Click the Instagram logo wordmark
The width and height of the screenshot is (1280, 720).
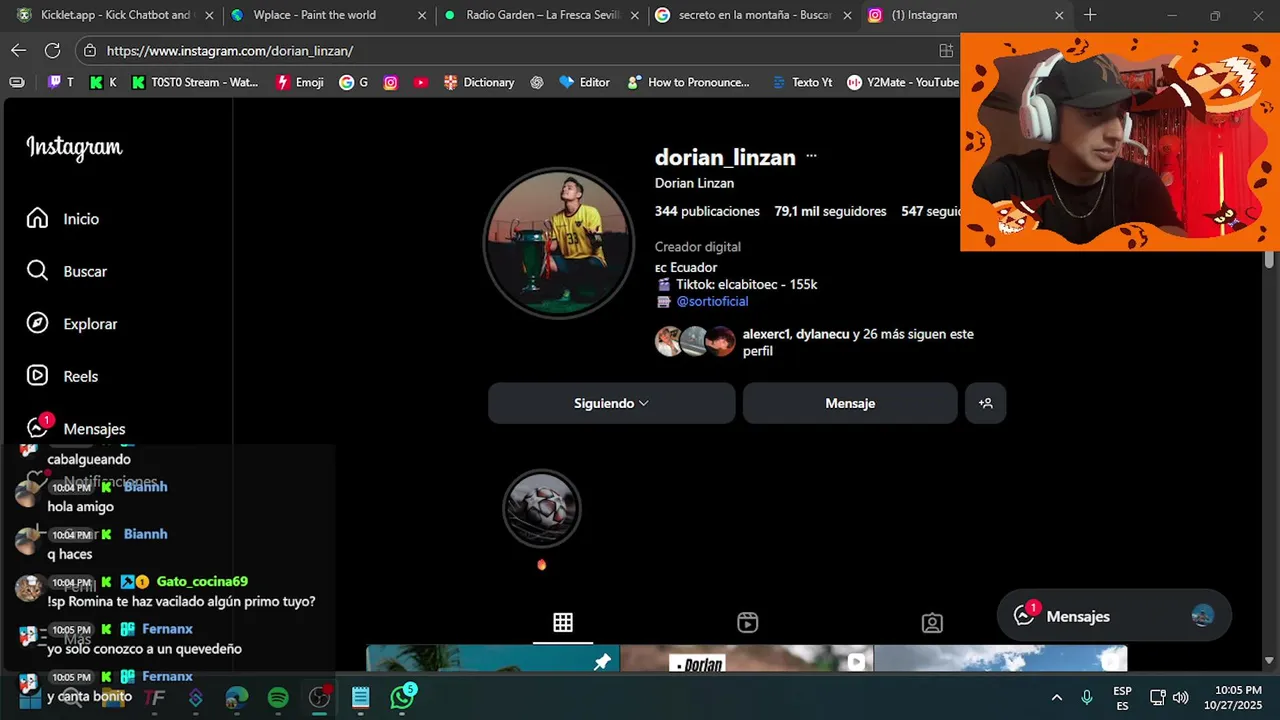[x=74, y=148]
